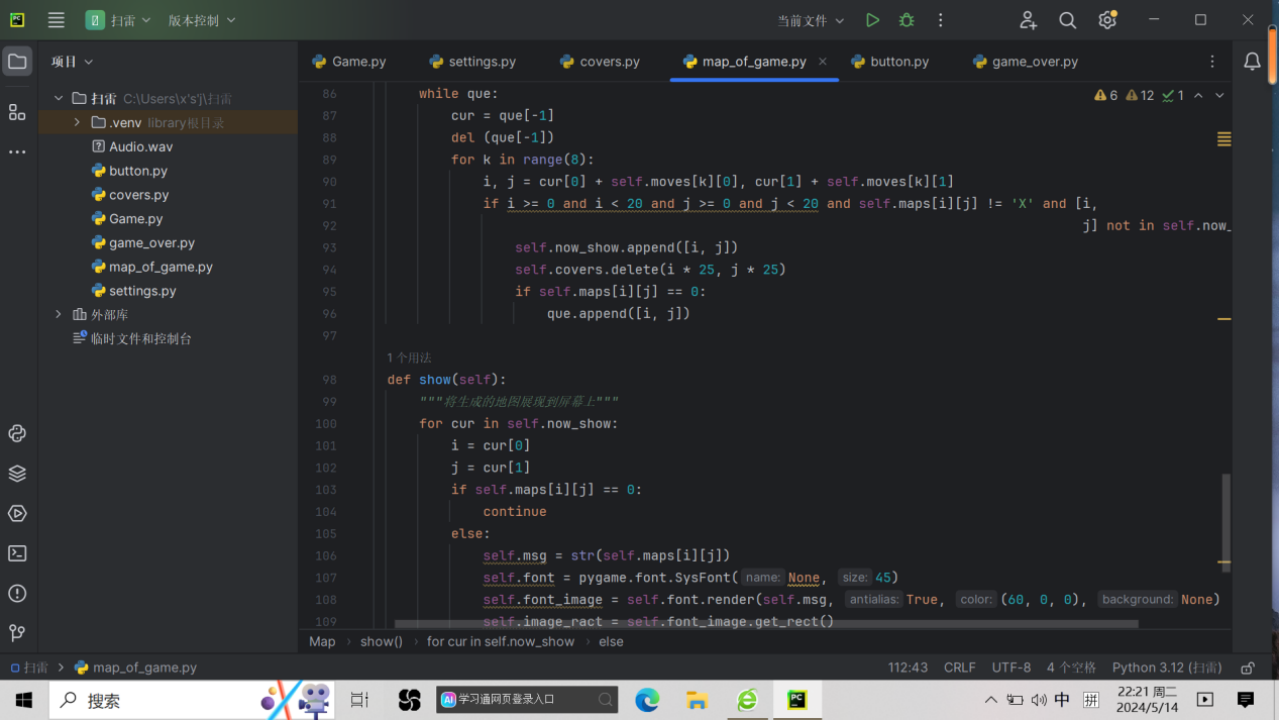
Task: Click the green Run button
Action: click(872, 20)
